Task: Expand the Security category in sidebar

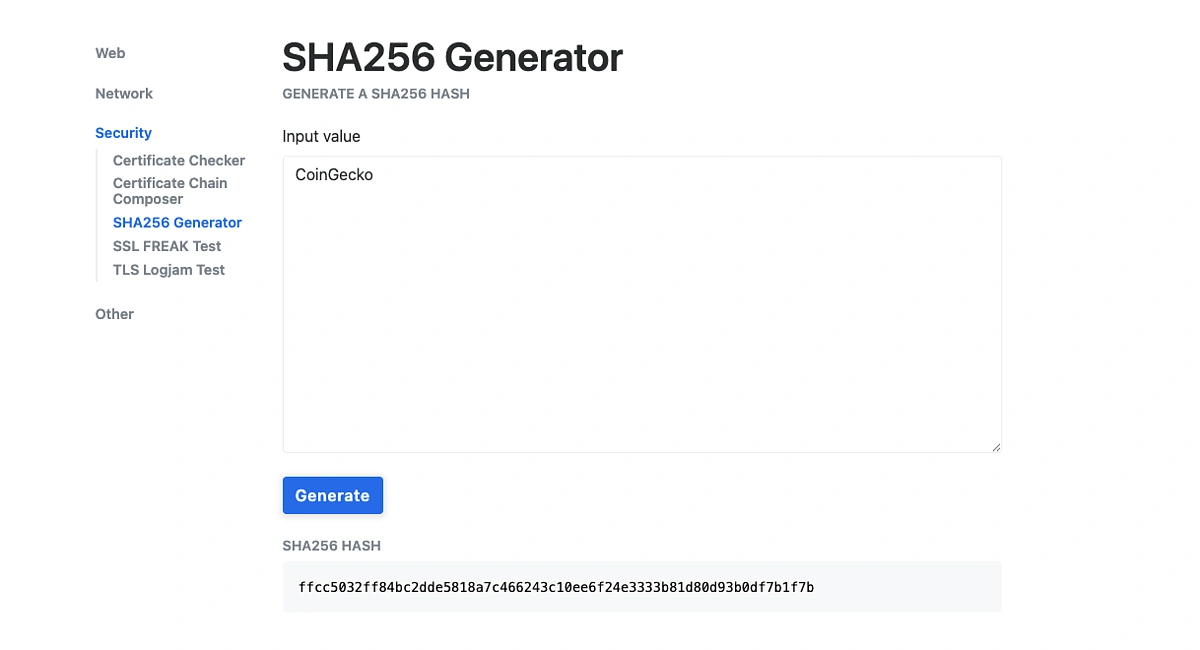Action: click(x=123, y=132)
